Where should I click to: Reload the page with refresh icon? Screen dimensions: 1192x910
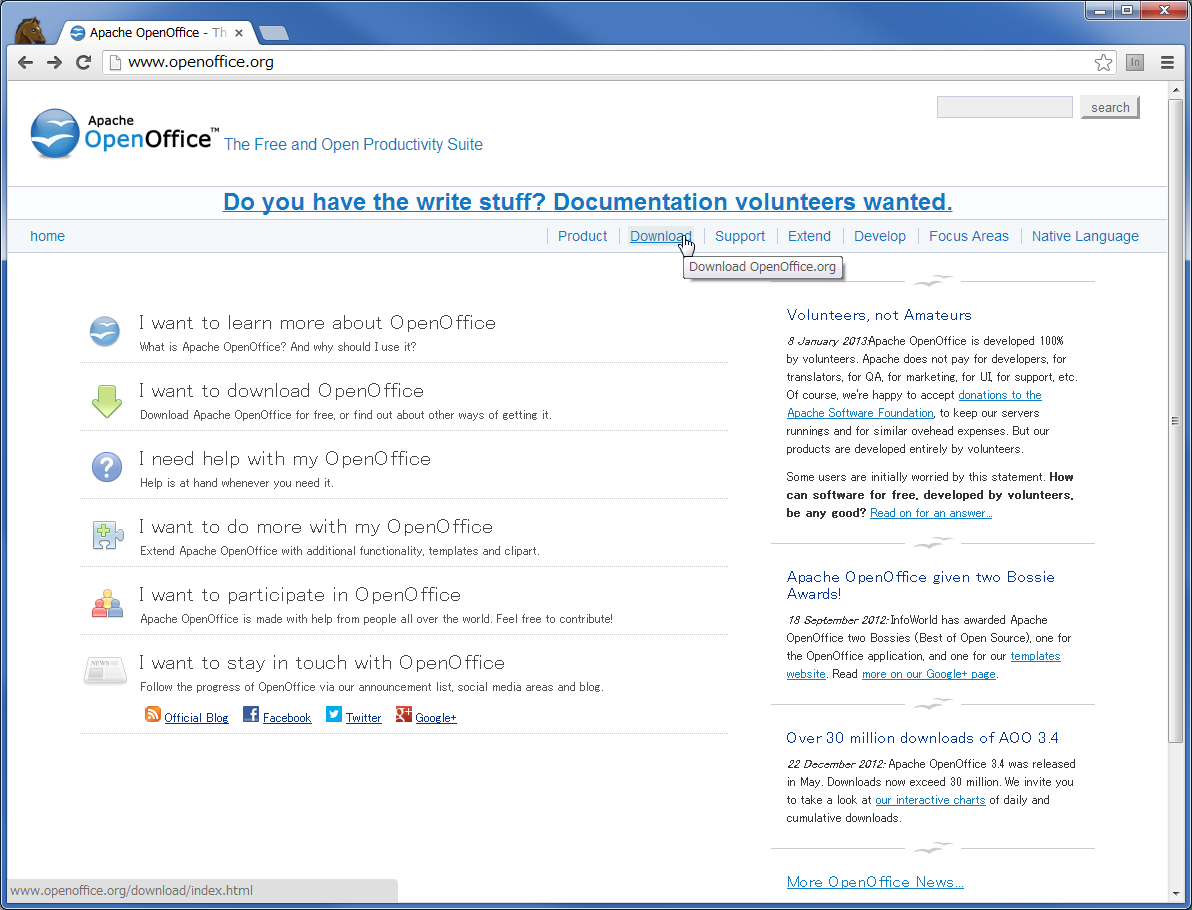click(x=84, y=62)
